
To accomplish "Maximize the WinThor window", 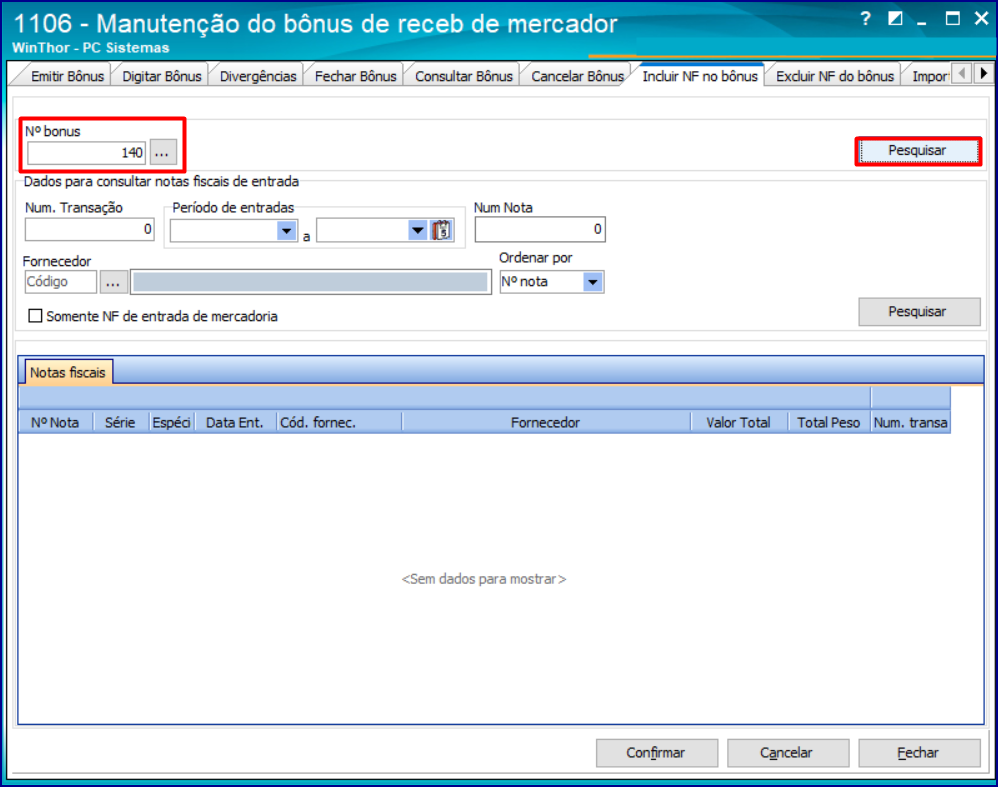I will tap(952, 19).
